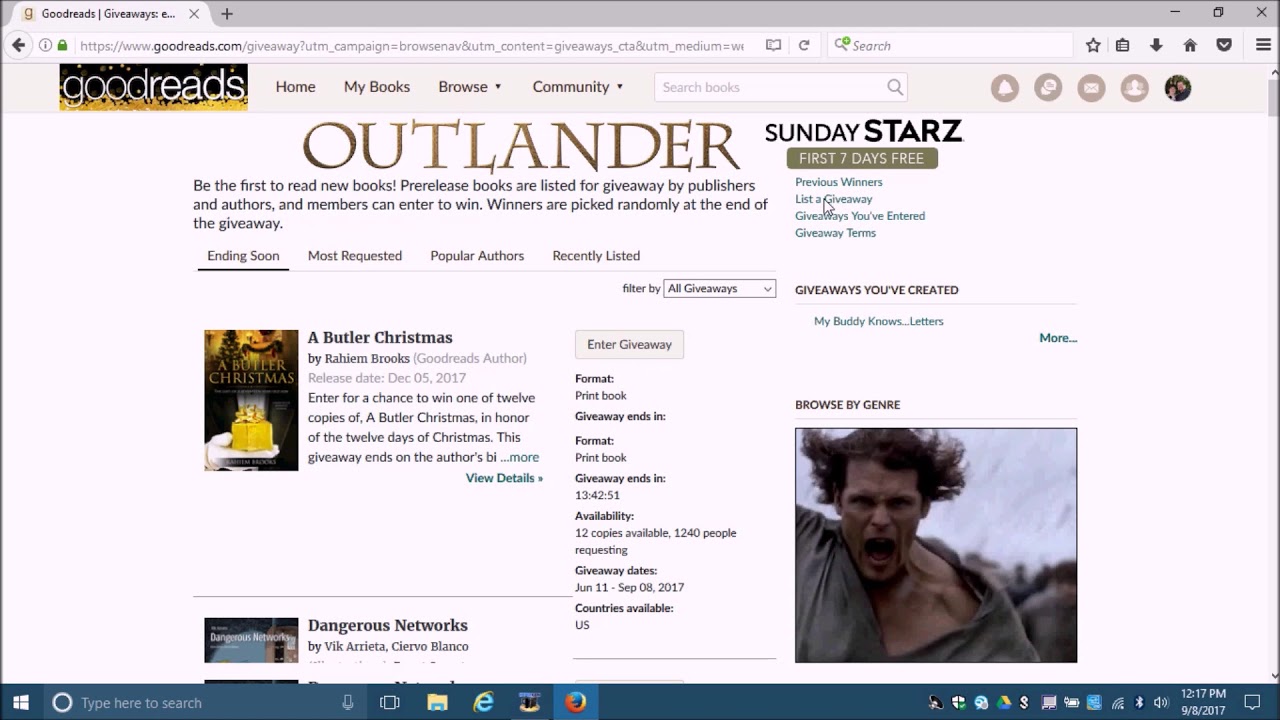Image resolution: width=1280 pixels, height=720 pixels.
Task: Expand the Browse dropdown menu
Action: click(470, 87)
